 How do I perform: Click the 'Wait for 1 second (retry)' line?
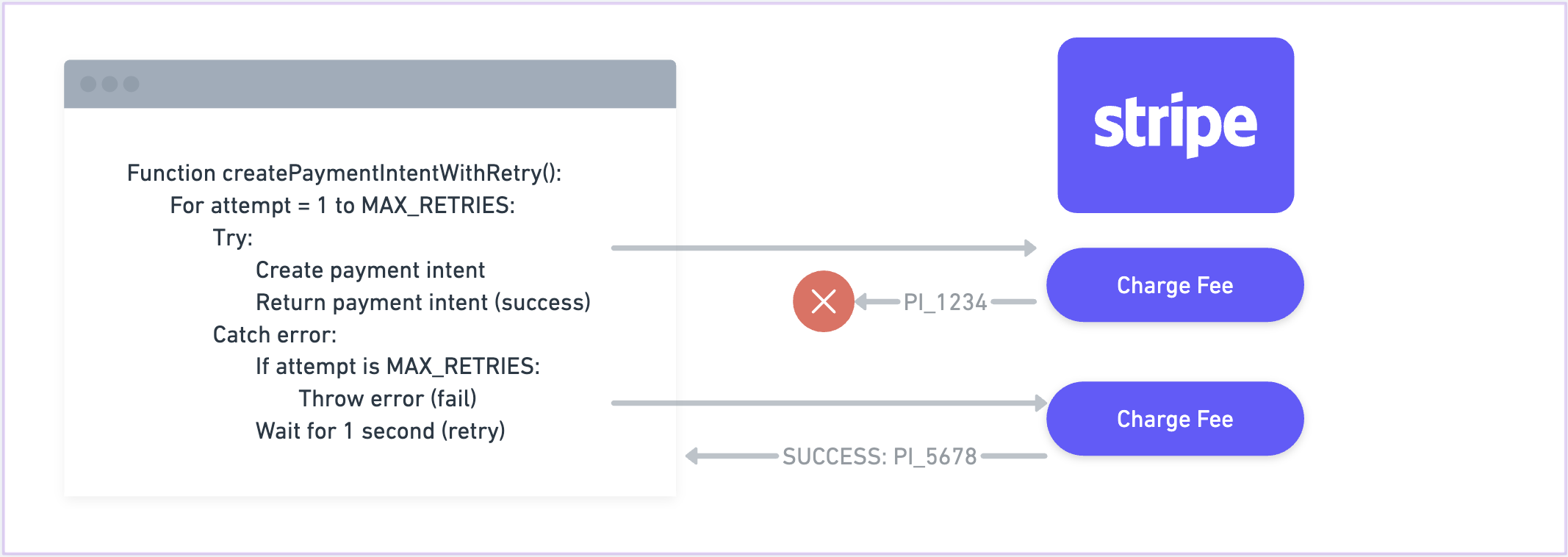[381, 431]
